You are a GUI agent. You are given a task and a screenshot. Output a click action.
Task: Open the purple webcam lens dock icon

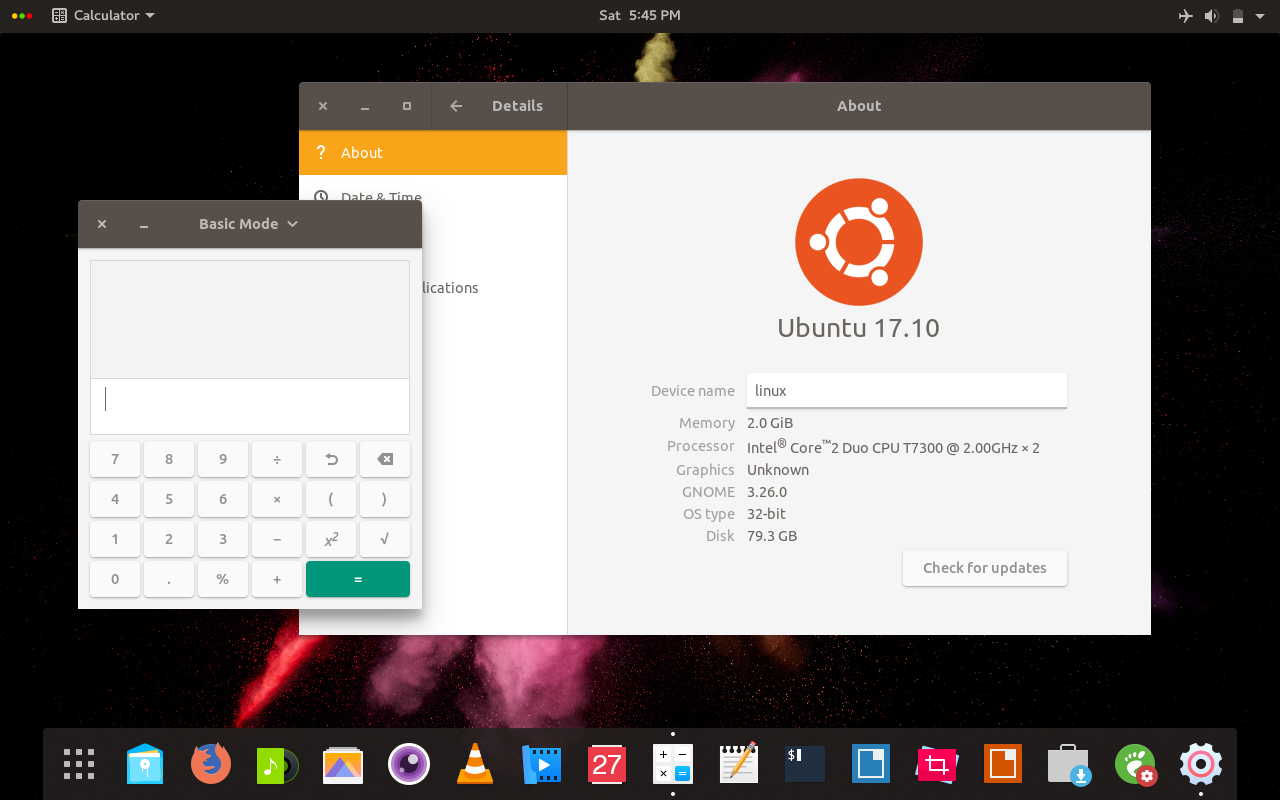pos(409,765)
